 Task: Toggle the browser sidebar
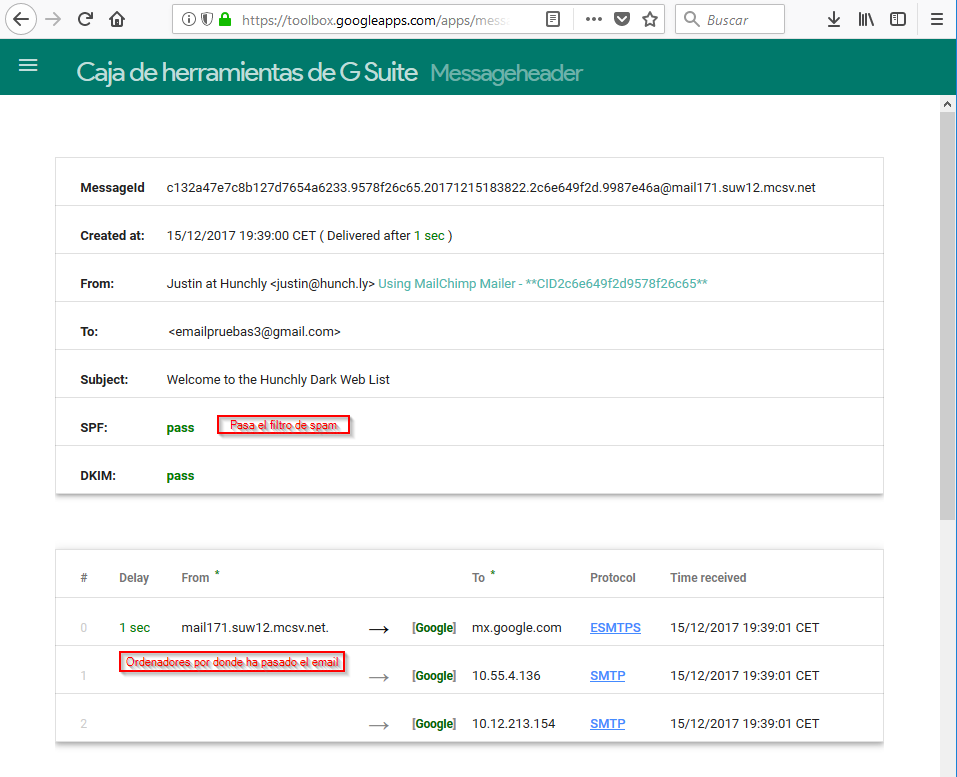point(898,20)
